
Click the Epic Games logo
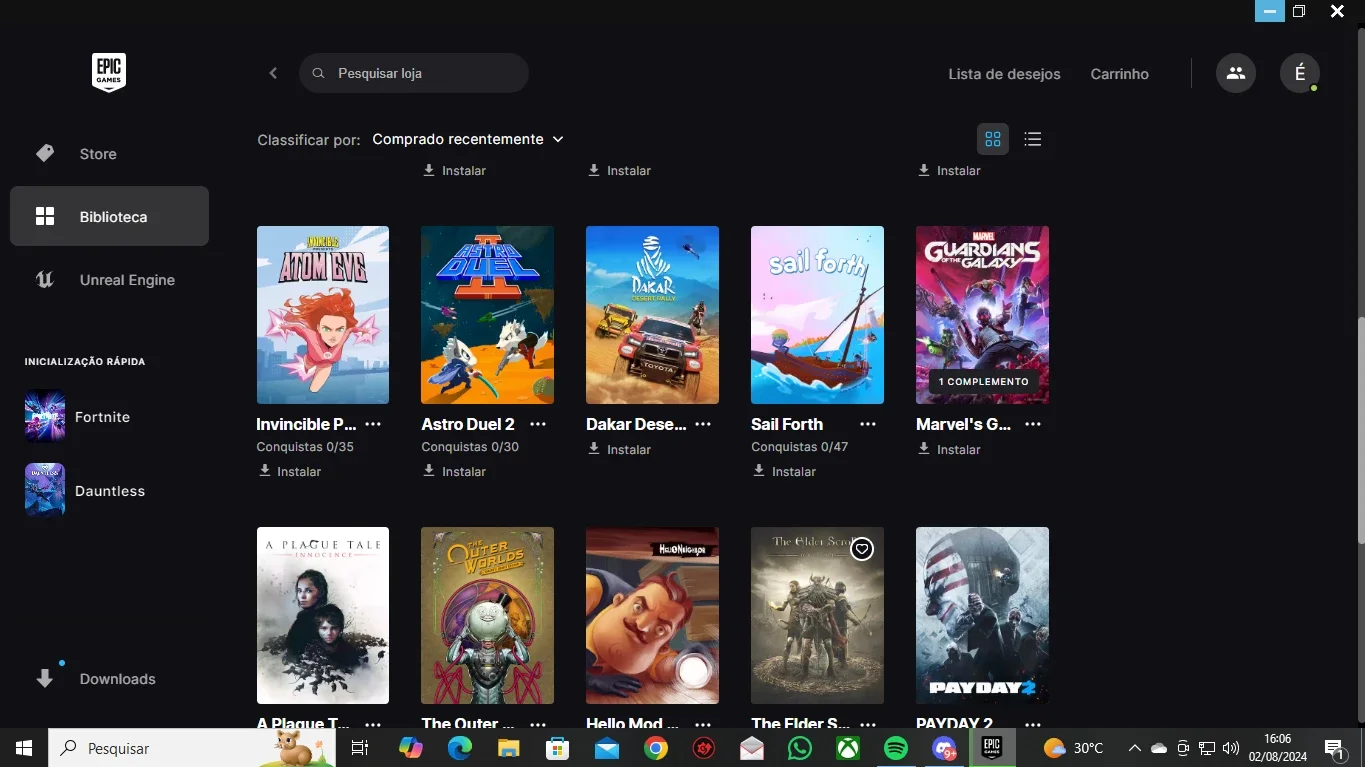pos(109,73)
